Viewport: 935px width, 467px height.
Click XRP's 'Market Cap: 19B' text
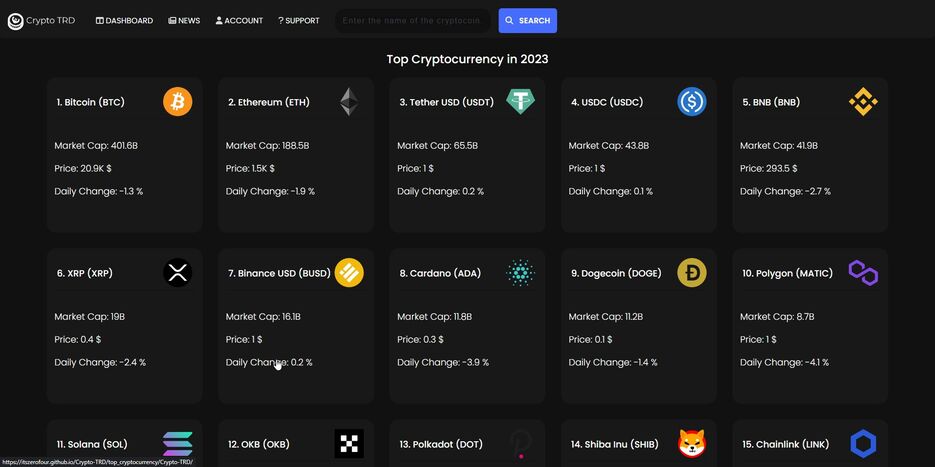pos(89,317)
